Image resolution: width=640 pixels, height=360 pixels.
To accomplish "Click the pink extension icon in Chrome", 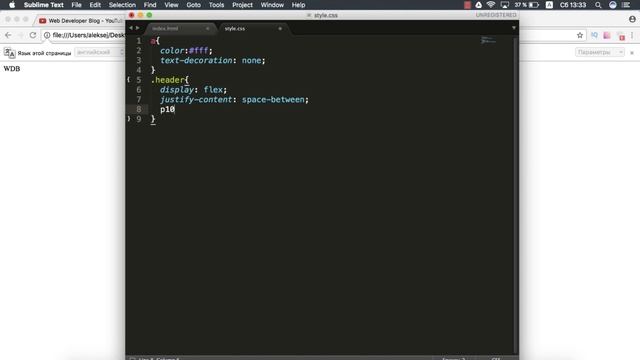I will click(x=607, y=35).
